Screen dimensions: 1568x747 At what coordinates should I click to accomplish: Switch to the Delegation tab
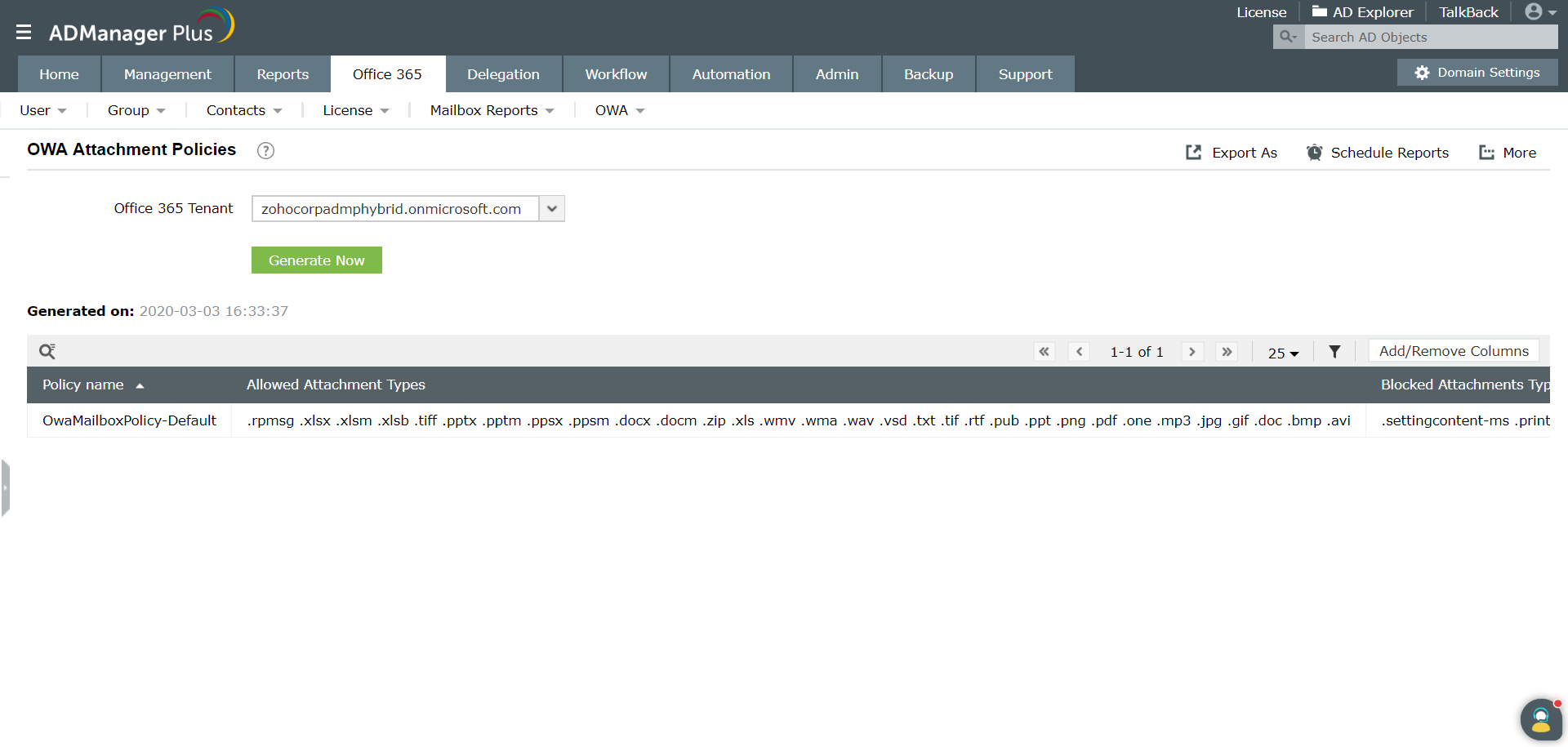[503, 74]
